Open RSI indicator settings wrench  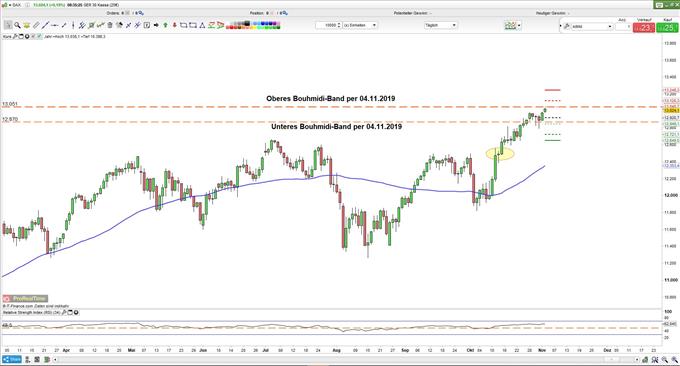[64, 312]
